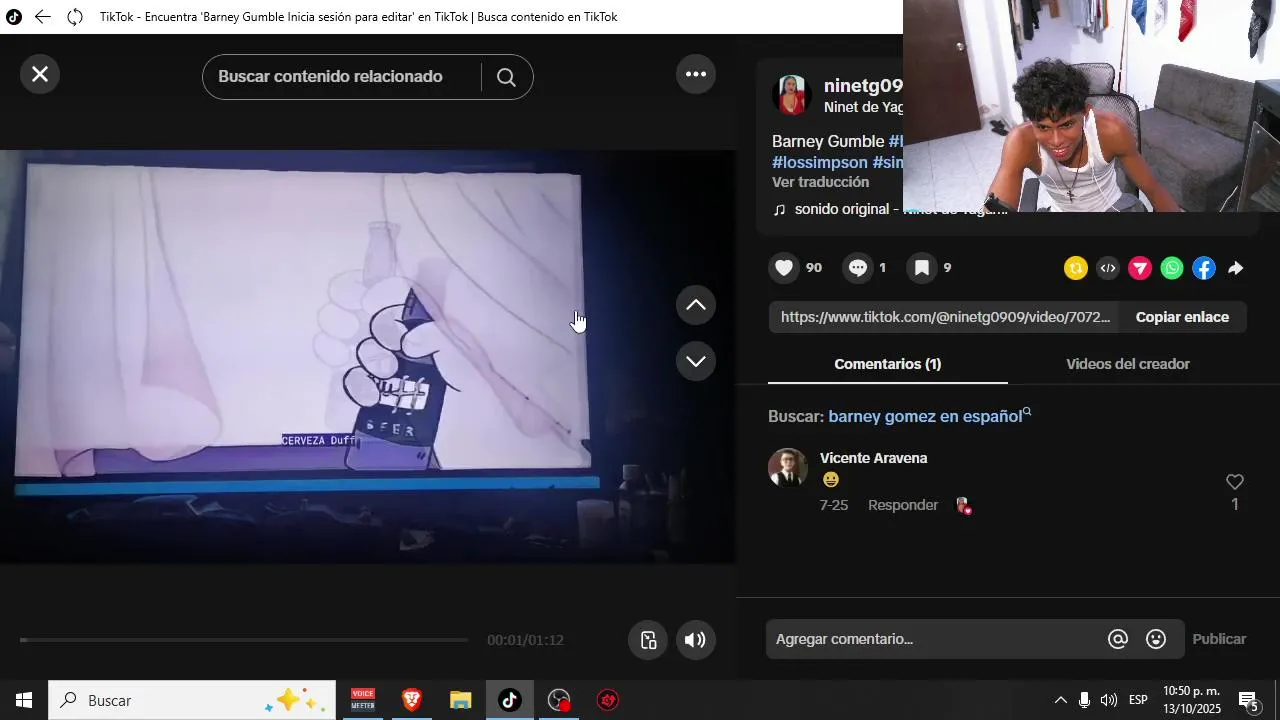This screenshot has width=1280, height=720.
Task: Open Windows Start menu
Action: point(24,700)
